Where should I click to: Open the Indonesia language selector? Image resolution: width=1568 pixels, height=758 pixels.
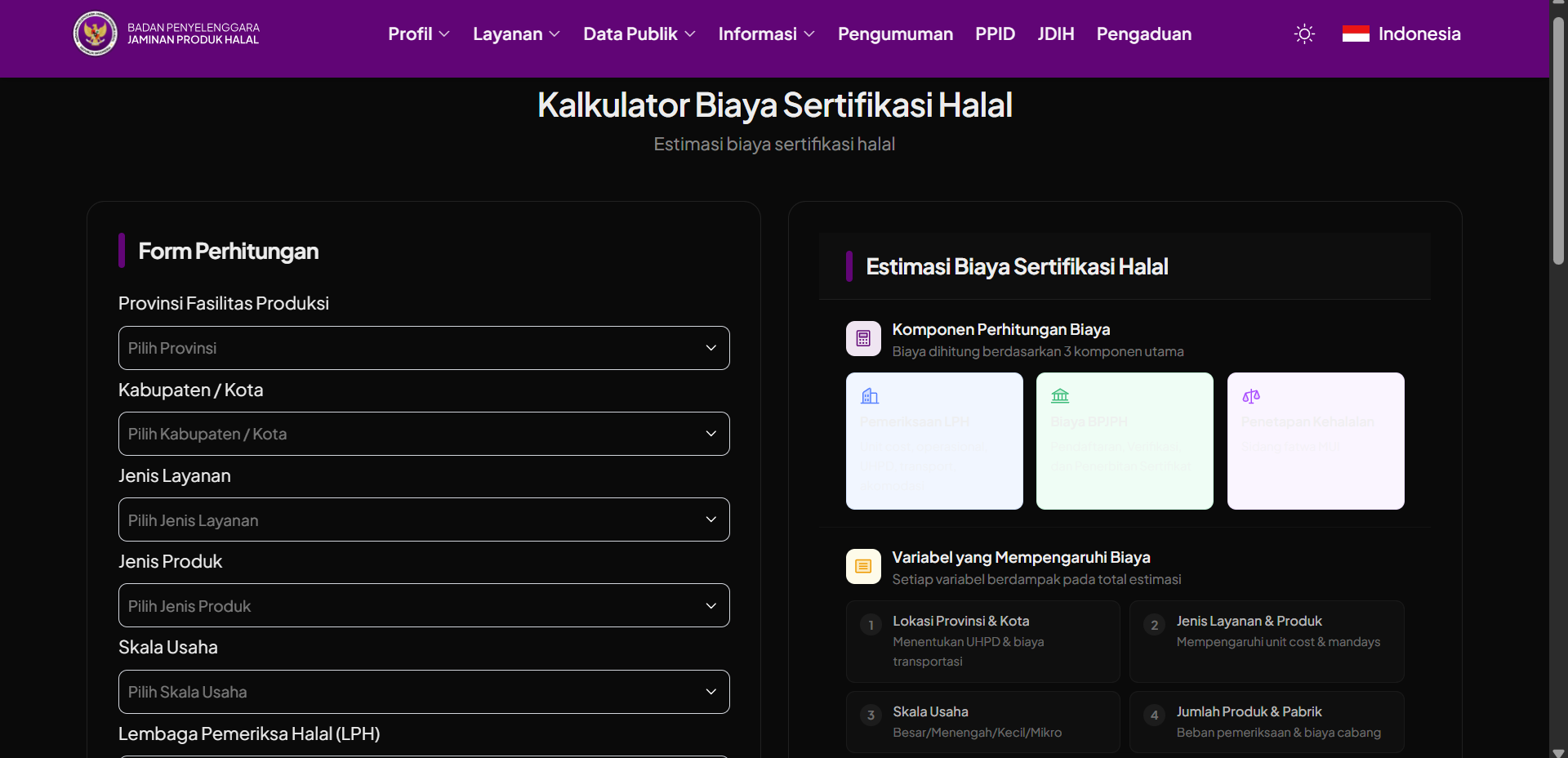(1401, 33)
